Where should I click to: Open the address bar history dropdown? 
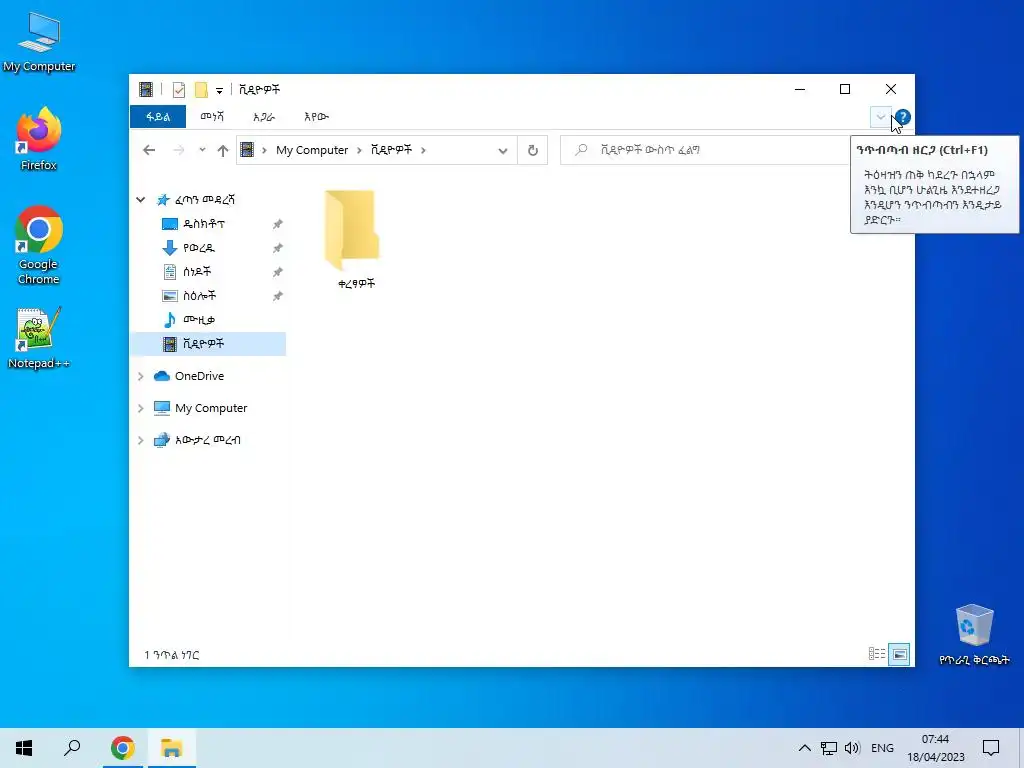click(x=502, y=151)
